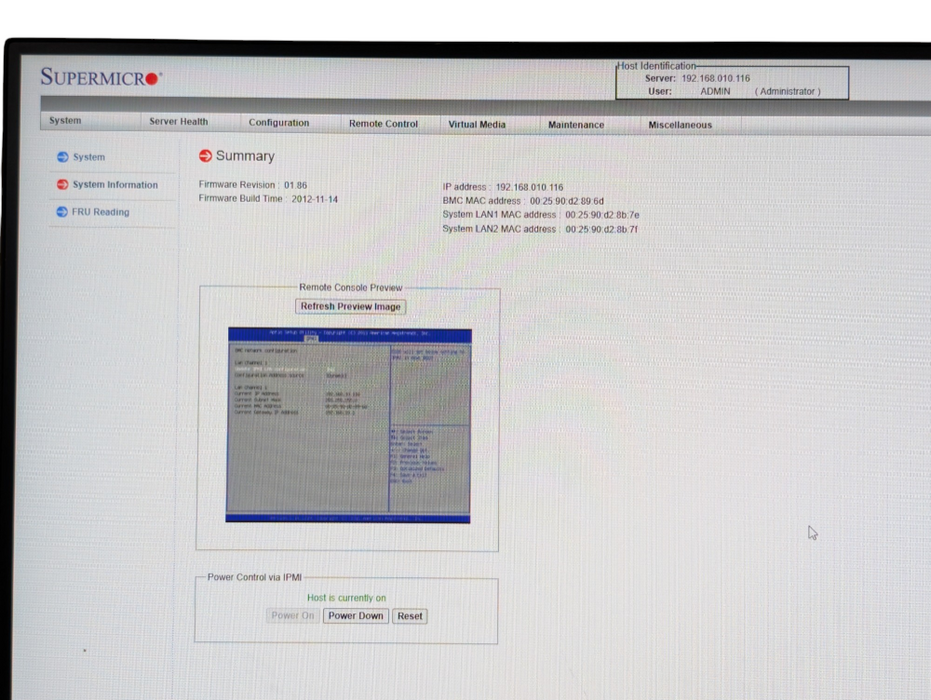931x700 pixels.
Task: Switch to the Miscellaneous menu
Action: pos(680,125)
